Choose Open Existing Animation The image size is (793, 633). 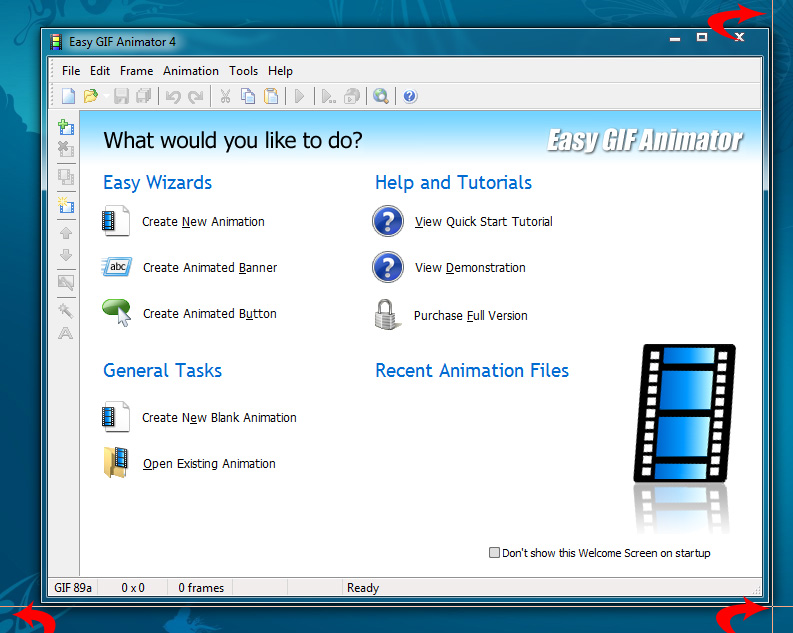209,464
